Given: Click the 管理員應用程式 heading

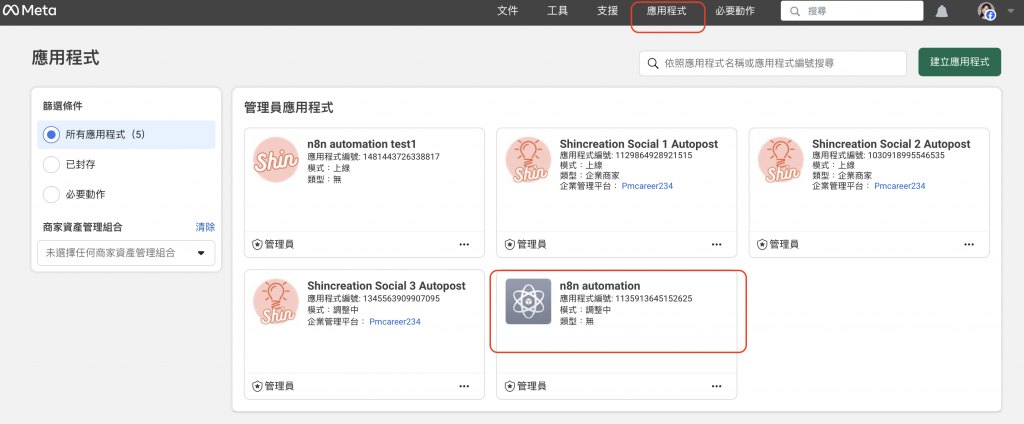Looking at the screenshot, I should [x=289, y=108].
